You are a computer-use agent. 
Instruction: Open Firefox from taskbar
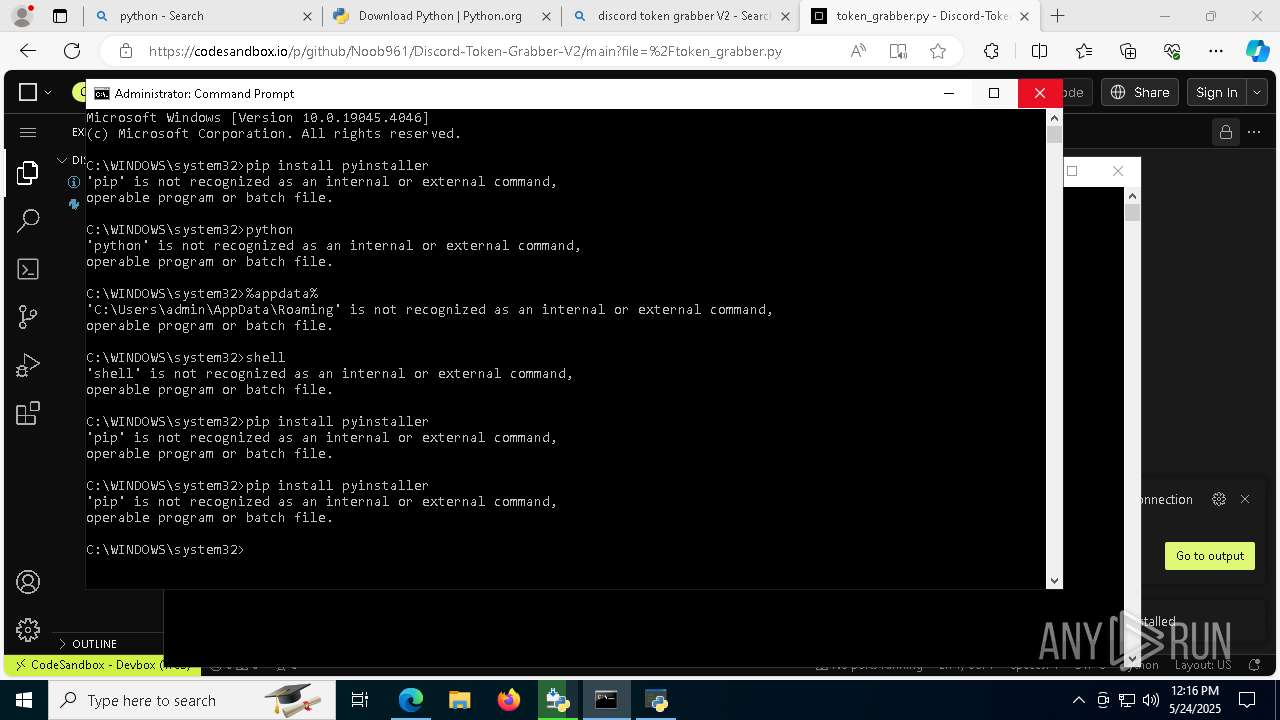[x=509, y=700]
